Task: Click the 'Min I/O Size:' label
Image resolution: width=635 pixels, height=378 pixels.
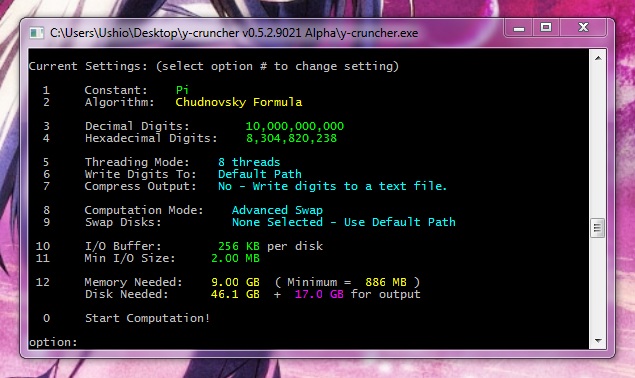Action: [x=130, y=258]
